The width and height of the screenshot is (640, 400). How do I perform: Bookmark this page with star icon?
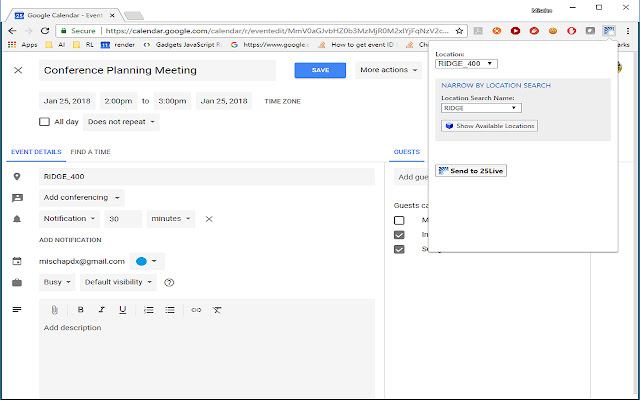[x=459, y=31]
